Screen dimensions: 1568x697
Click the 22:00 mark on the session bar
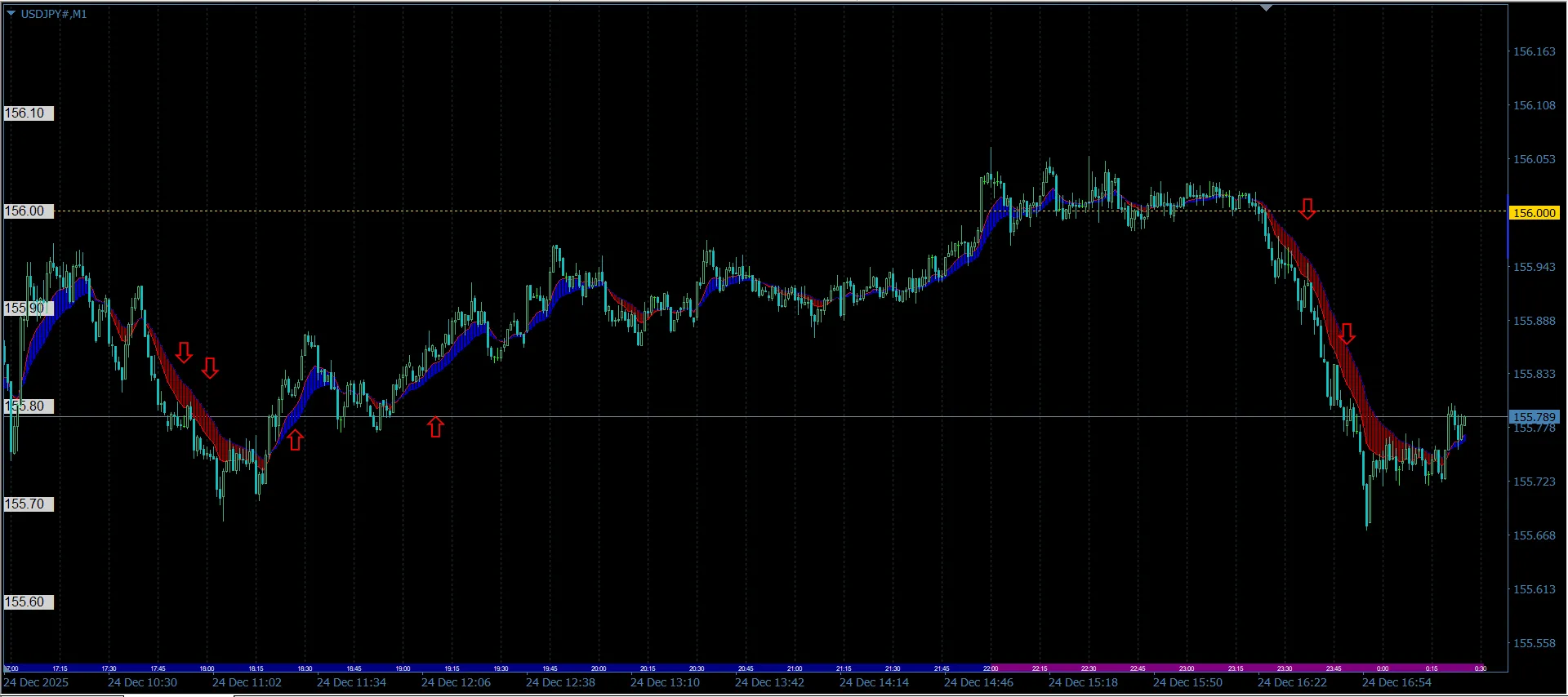(991, 668)
